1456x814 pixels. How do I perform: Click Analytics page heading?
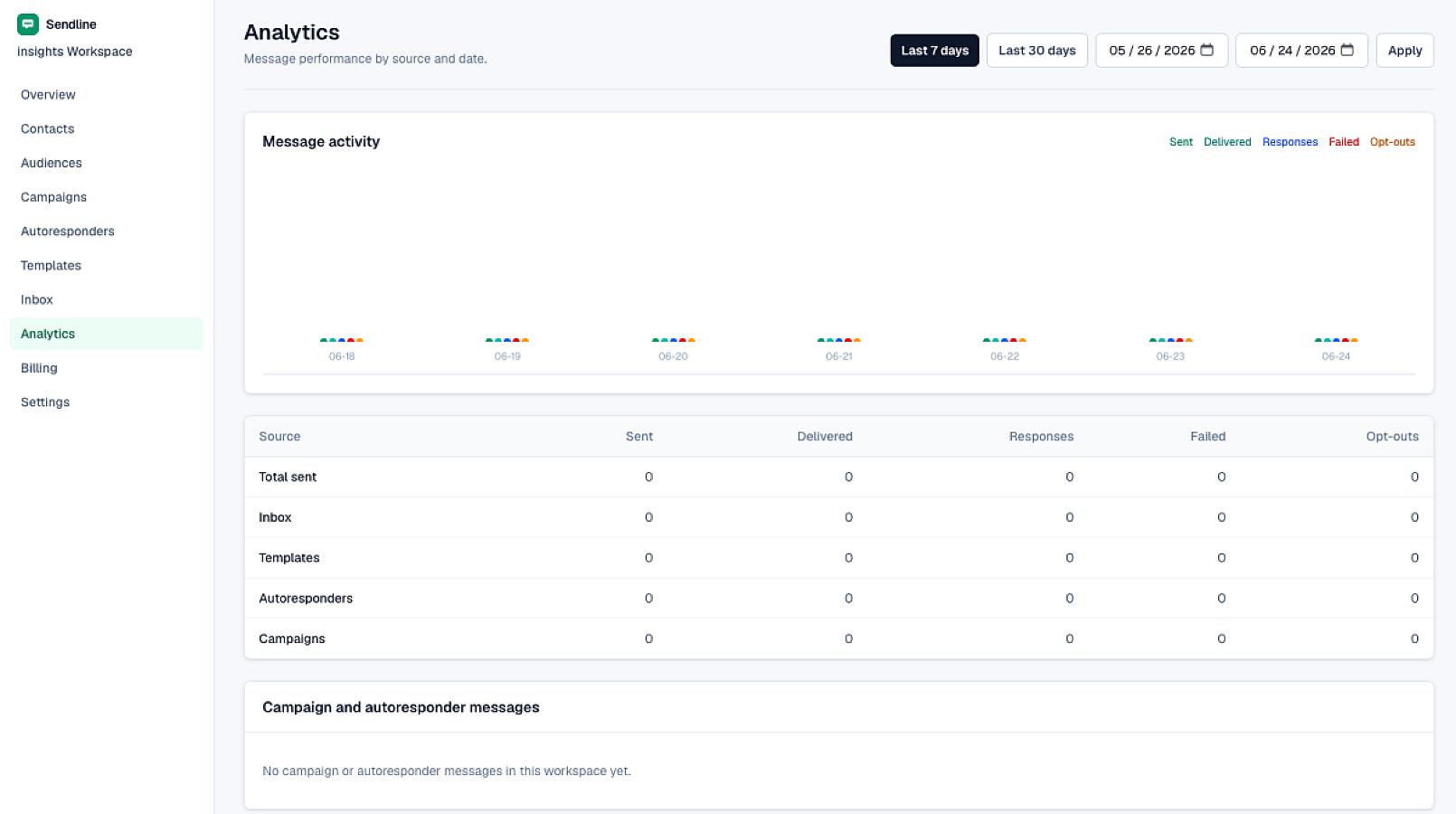[x=292, y=32]
